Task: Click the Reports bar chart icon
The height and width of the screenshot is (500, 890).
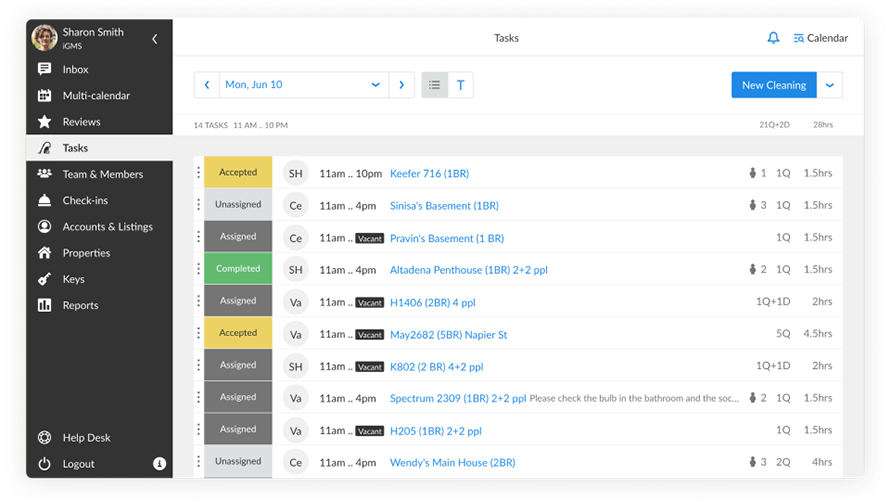Action: 44,305
